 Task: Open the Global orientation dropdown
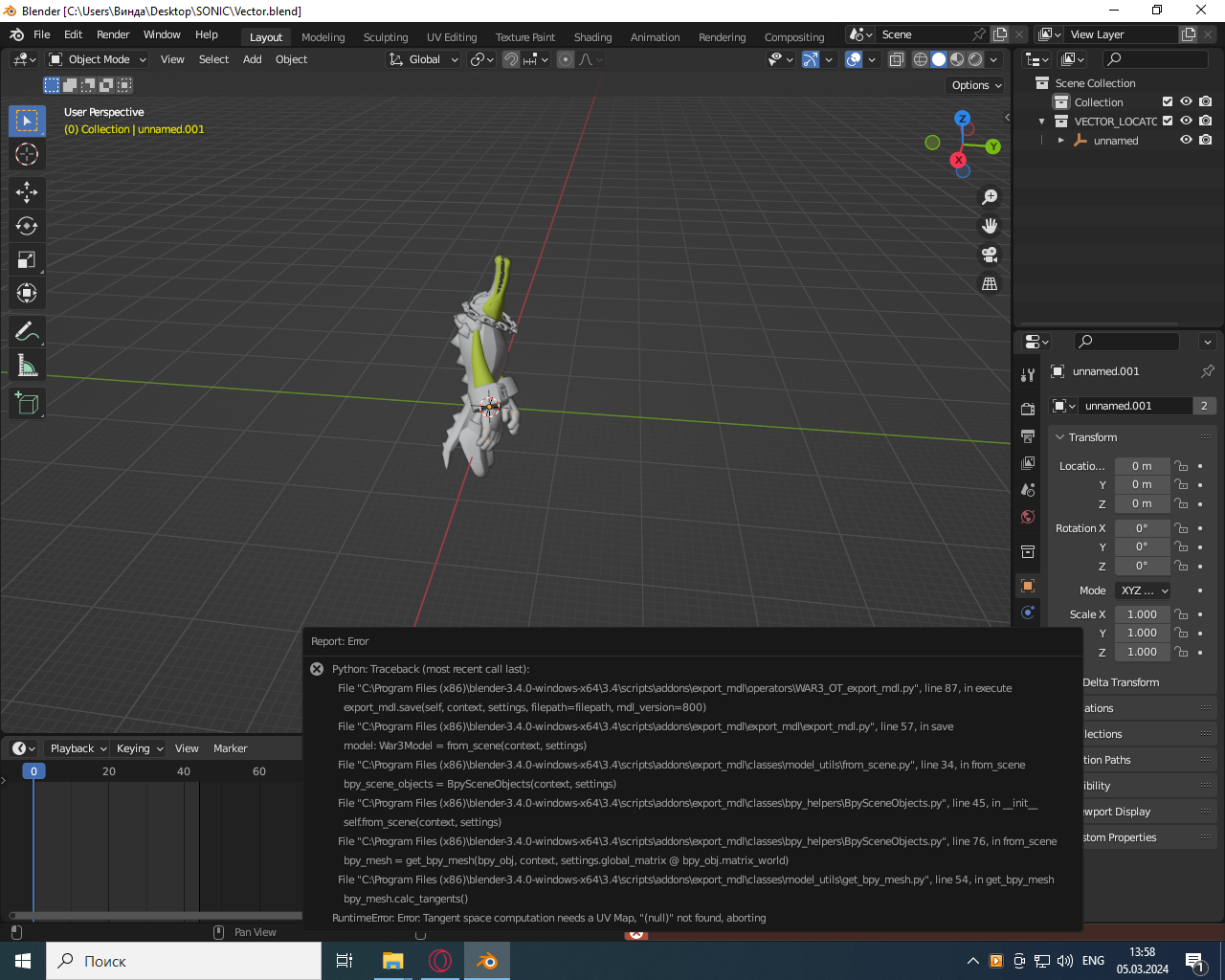(x=424, y=59)
